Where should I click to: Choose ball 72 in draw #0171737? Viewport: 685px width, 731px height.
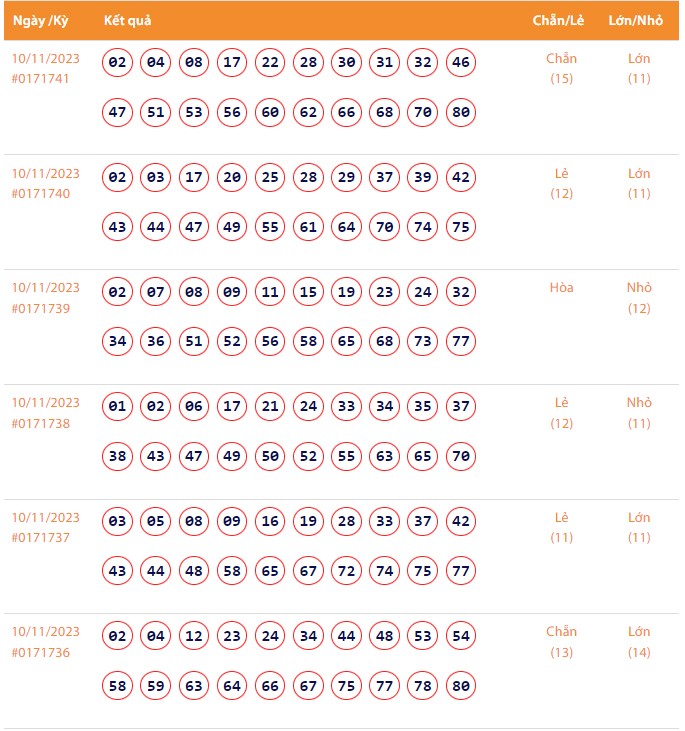pos(346,571)
